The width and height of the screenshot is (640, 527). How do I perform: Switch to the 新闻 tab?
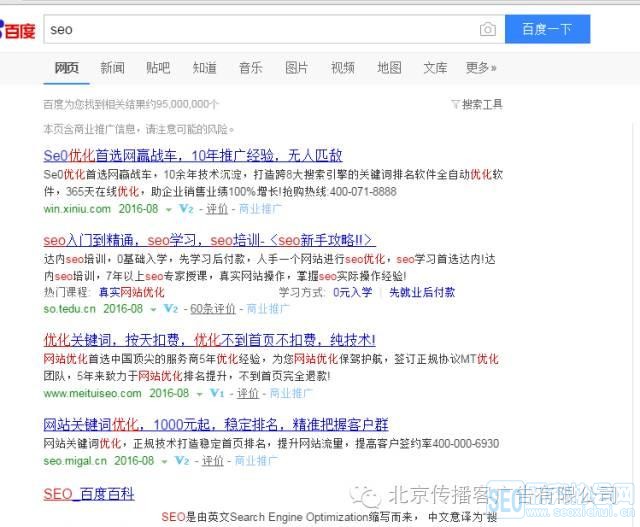click(x=113, y=68)
